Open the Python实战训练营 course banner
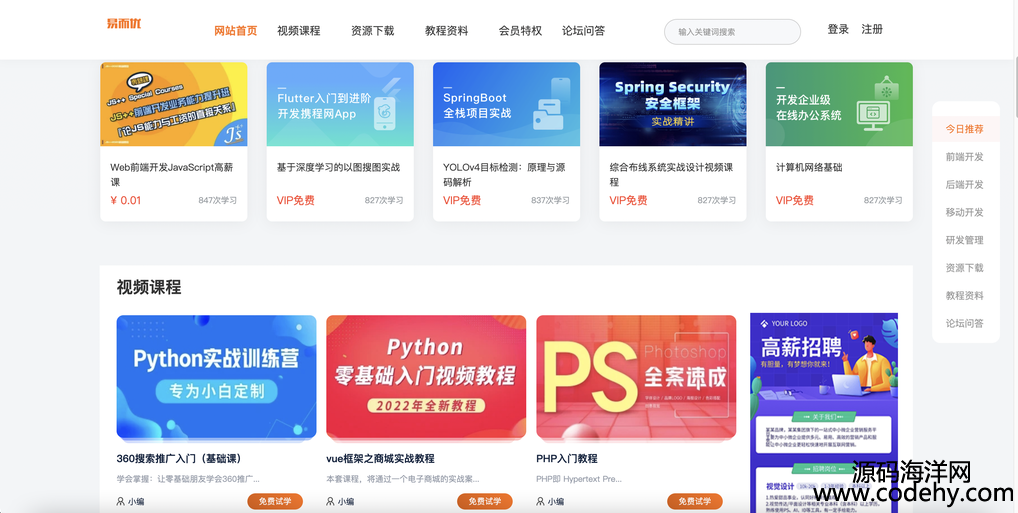This screenshot has height=513, width=1018. point(216,377)
